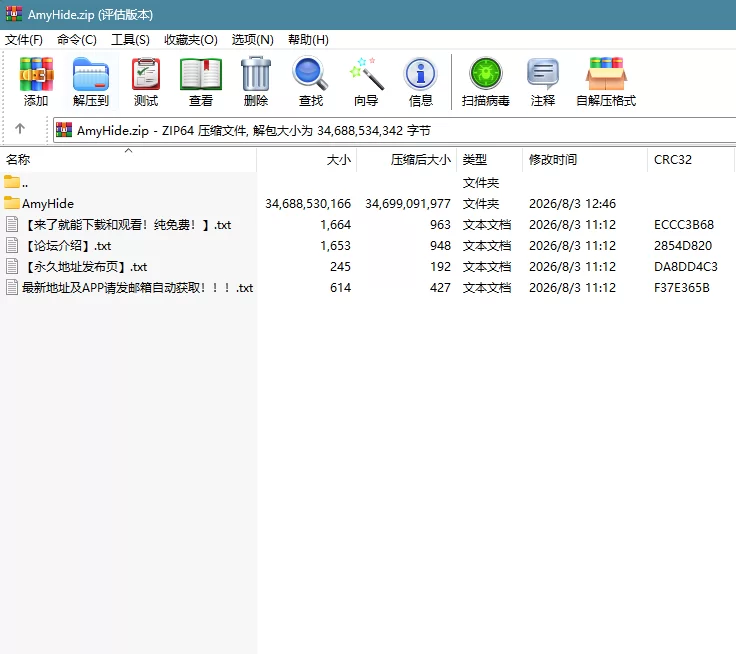Sort by 修改时间 column header

click(x=585, y=160)
